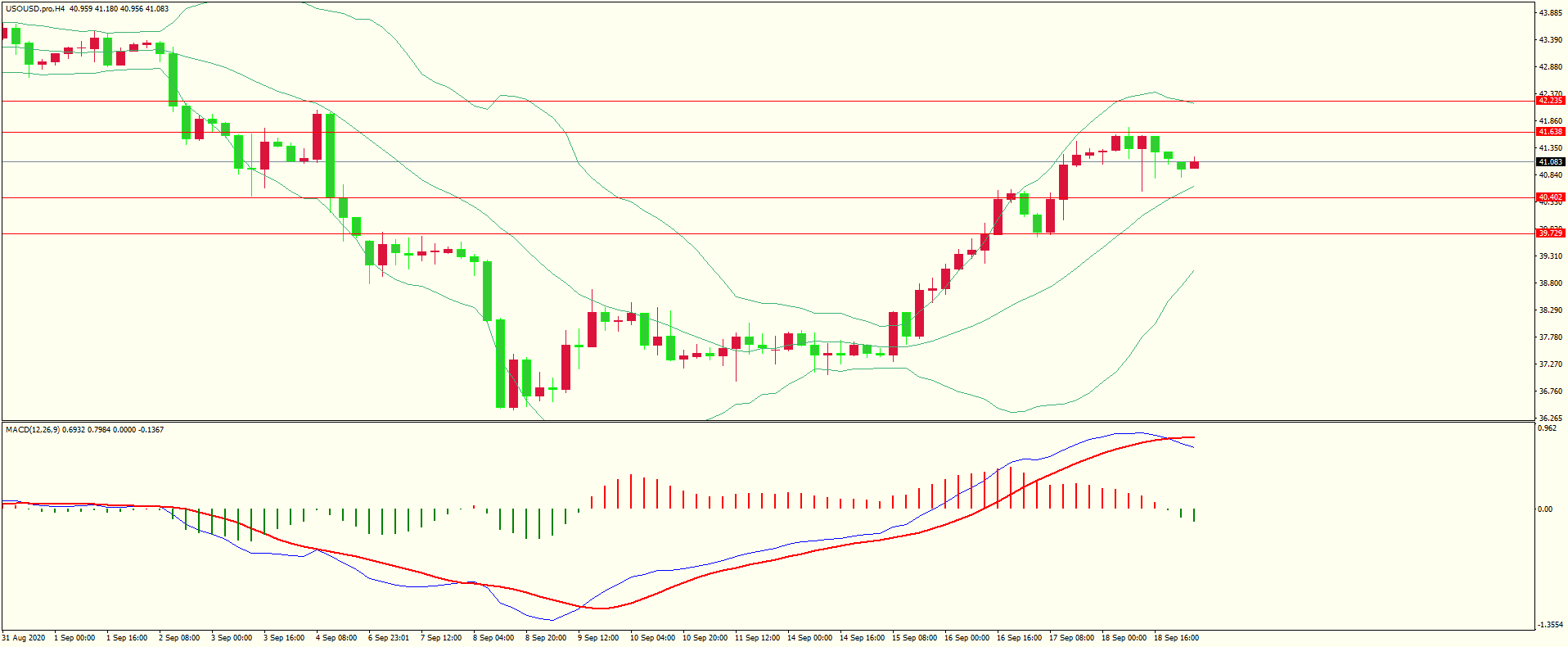
Task: Click the 0.00 MACD scale value
Action: pos(1545,509)
